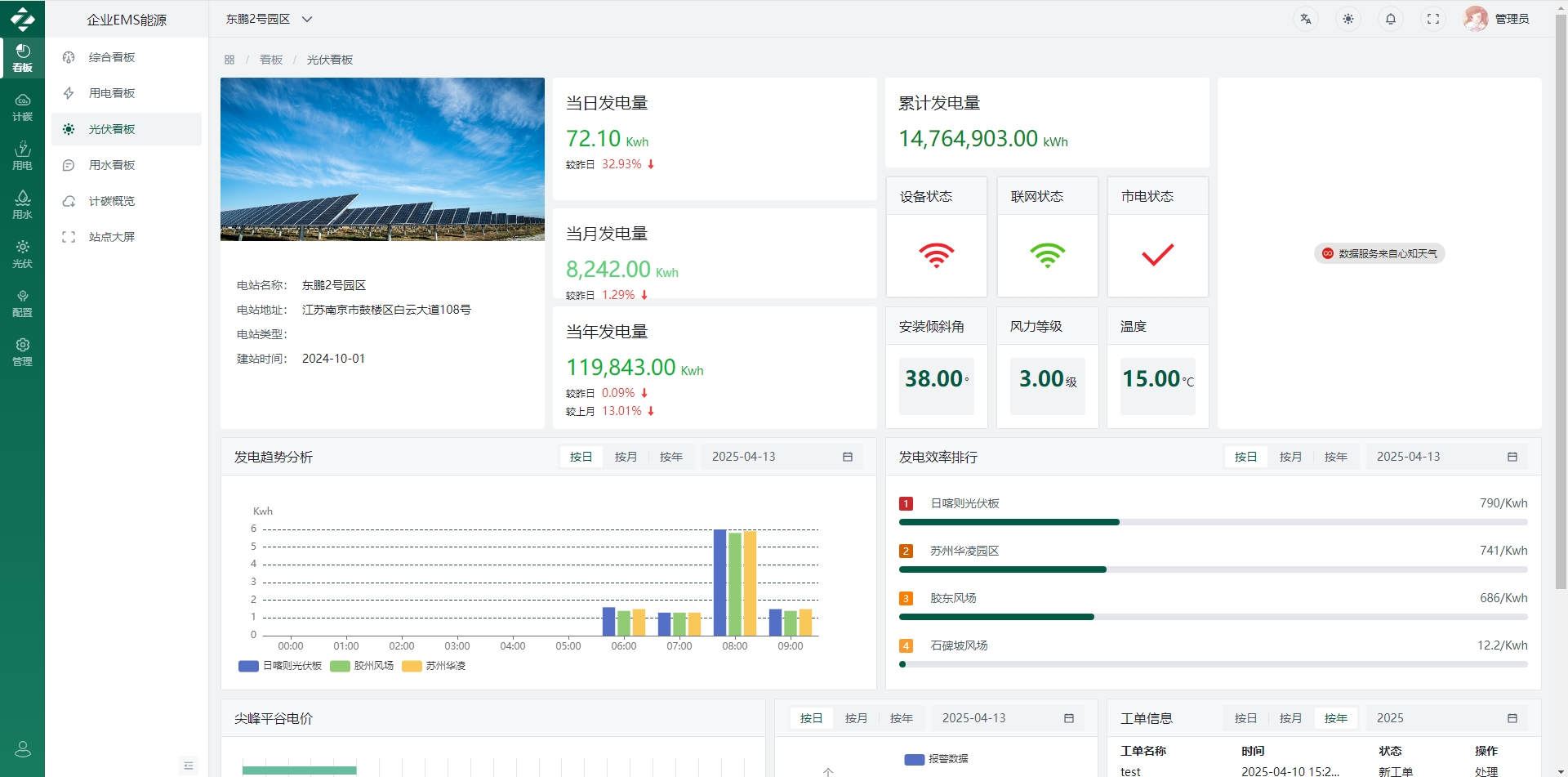The height and width of the screenshot is (777, 1568).
Task: Open the 配置 sidebar section
Action: (22, 303)
